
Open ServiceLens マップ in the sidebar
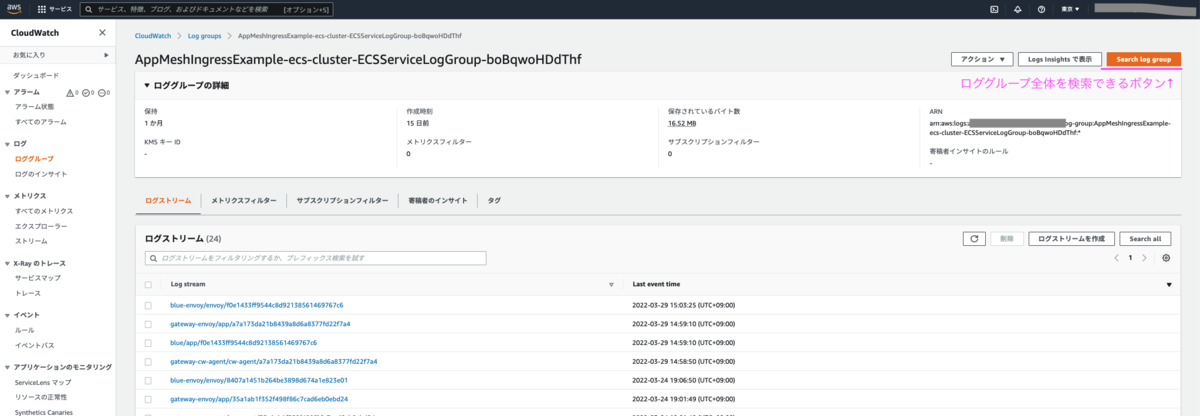click(43, 382)
